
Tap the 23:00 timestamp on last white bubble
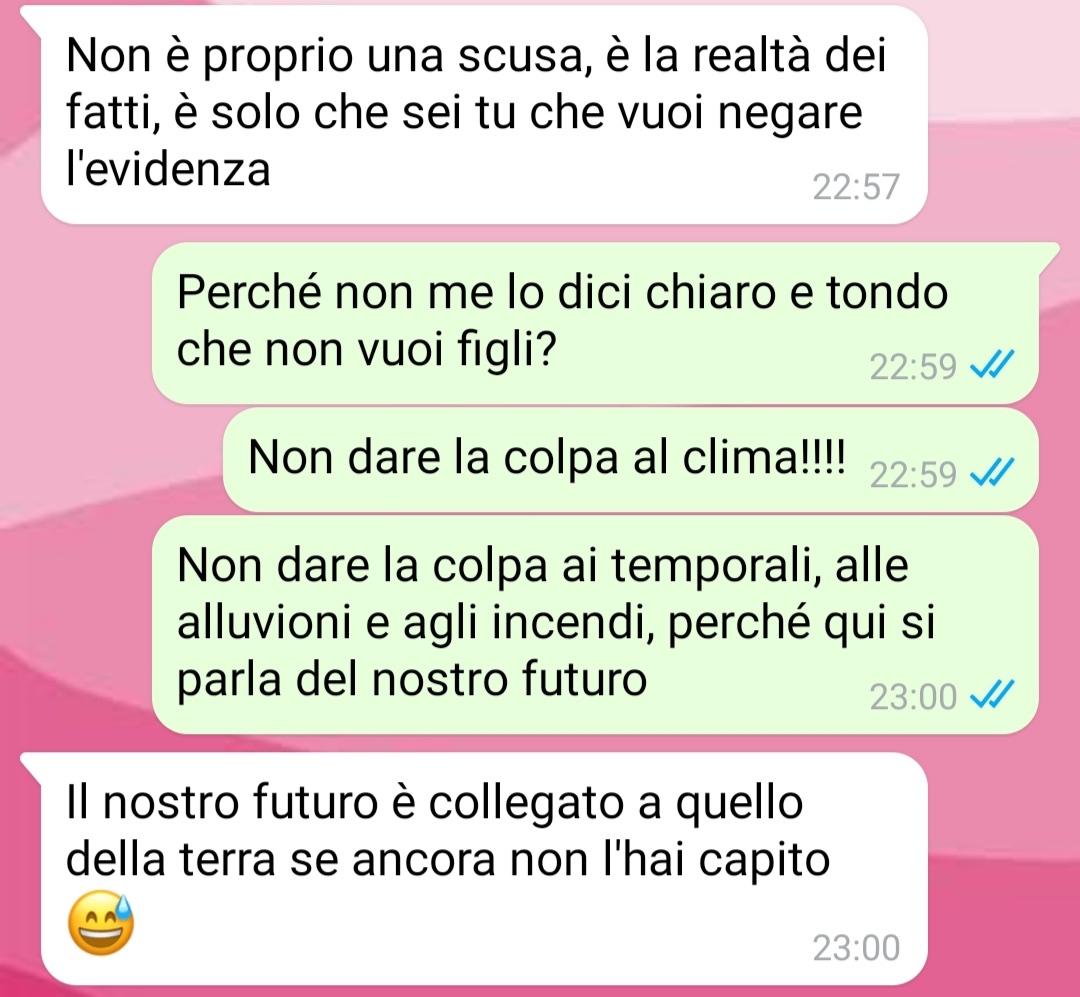[x=856, y=948]
